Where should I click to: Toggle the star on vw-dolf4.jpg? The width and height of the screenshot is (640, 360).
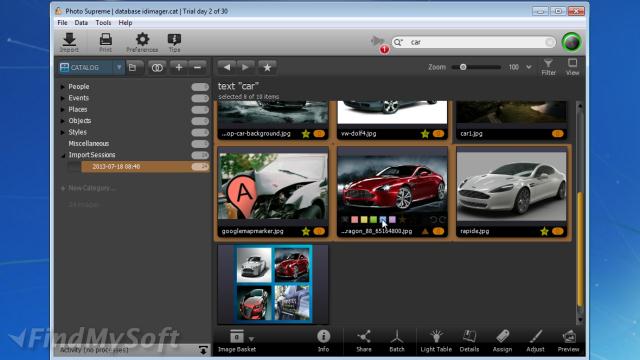[425, 133]
